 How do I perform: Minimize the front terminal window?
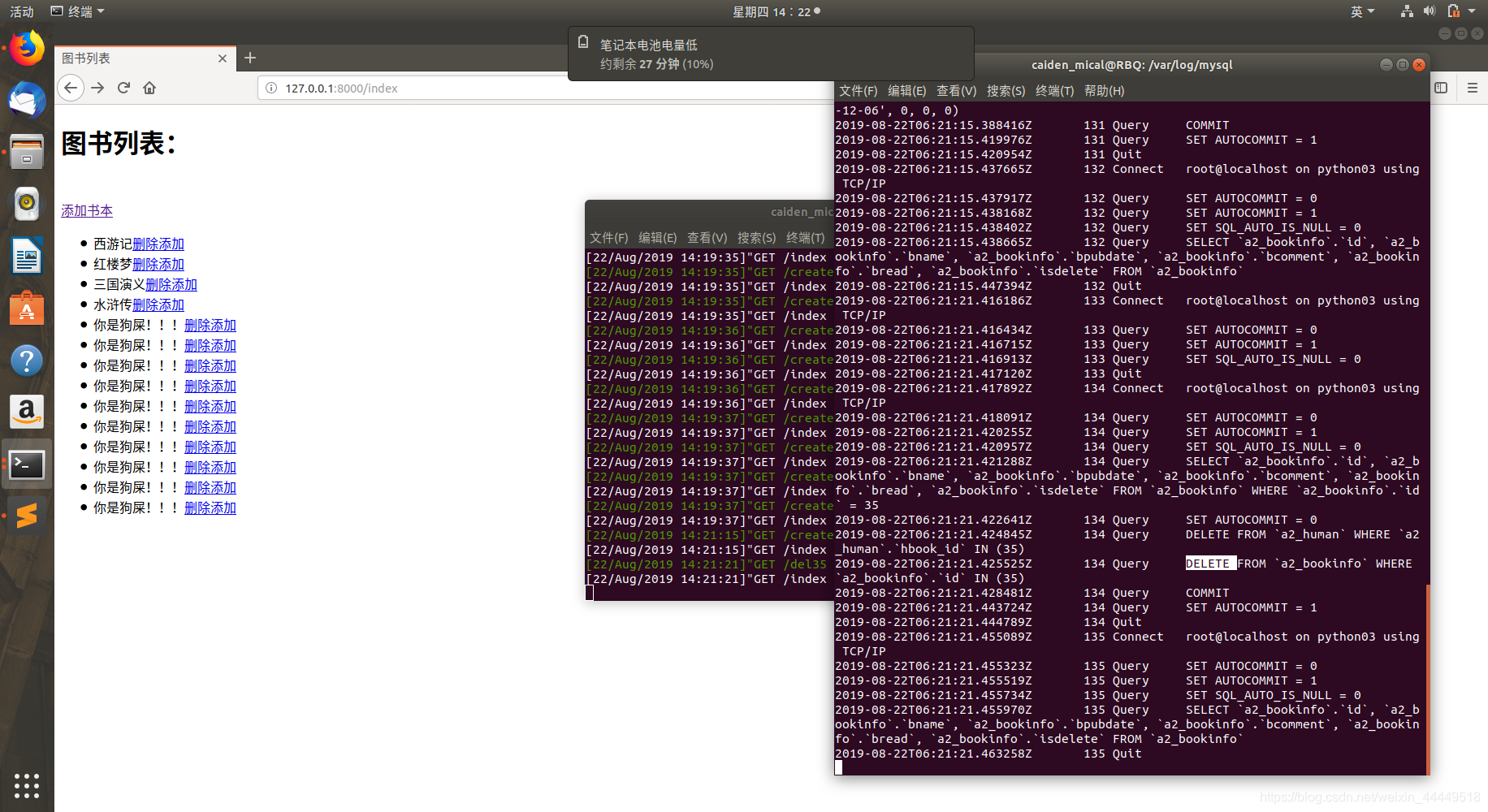(1386, 65)
